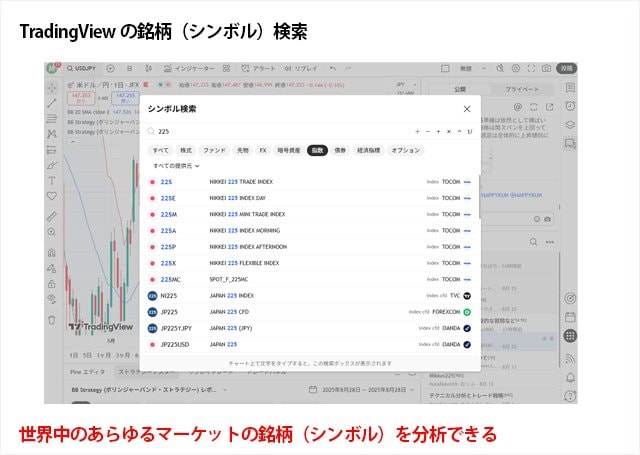Select the 先物 filter chip
The height and width of the screenshot is (455, 640).
pos(243,151)
